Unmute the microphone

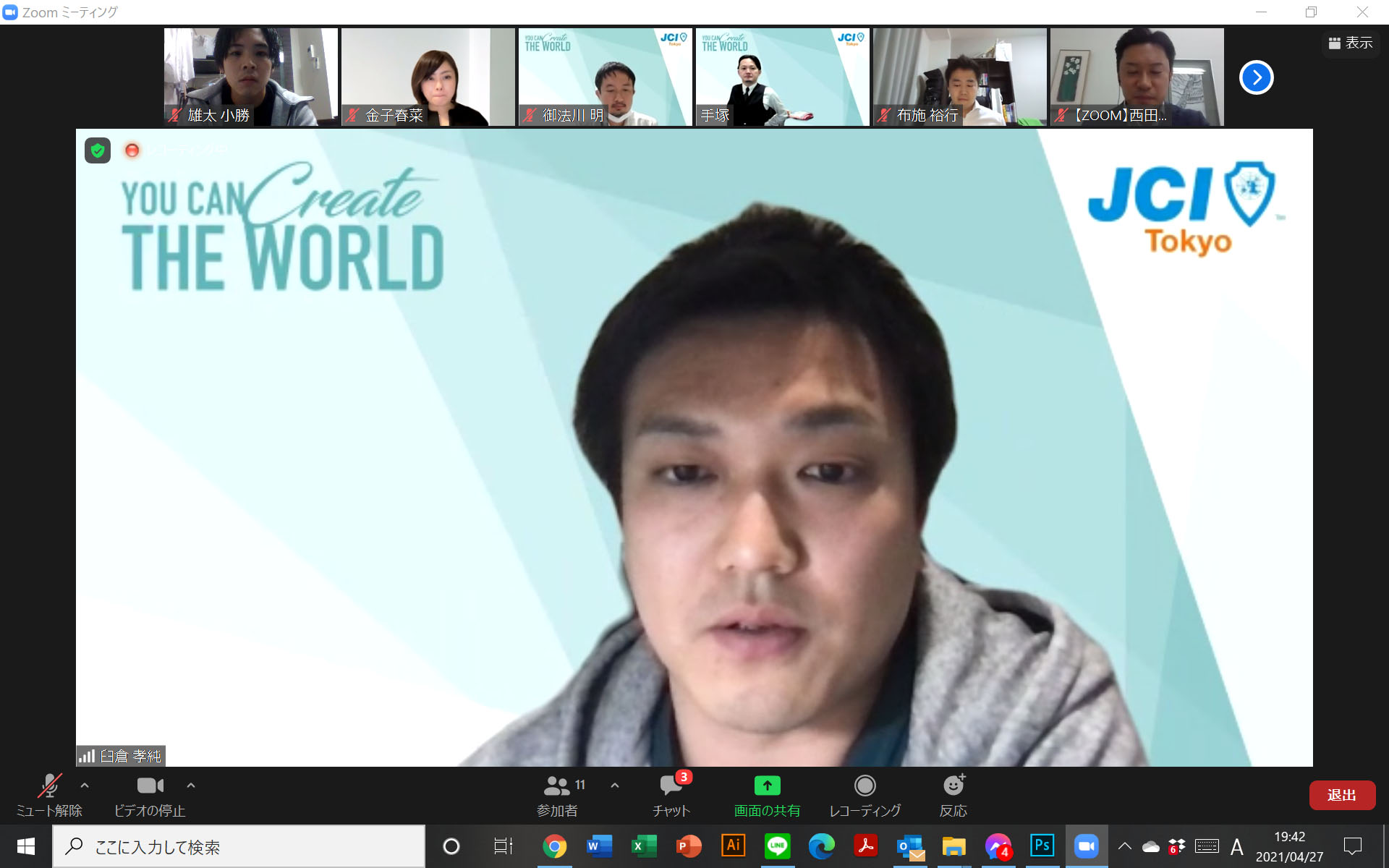tap(49, 794)
